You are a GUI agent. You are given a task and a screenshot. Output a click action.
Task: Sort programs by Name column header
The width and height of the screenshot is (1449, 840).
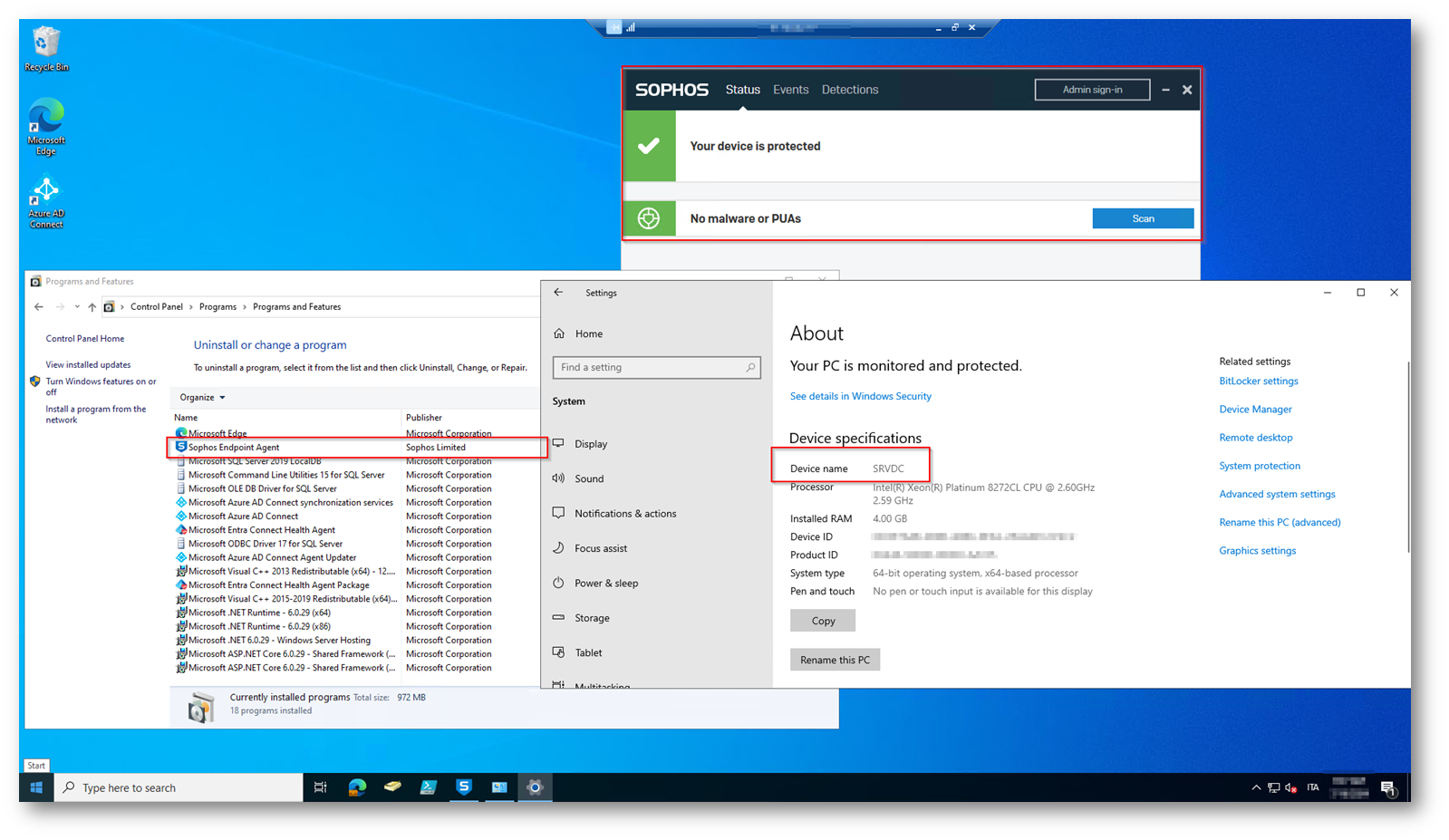(186, 418)
